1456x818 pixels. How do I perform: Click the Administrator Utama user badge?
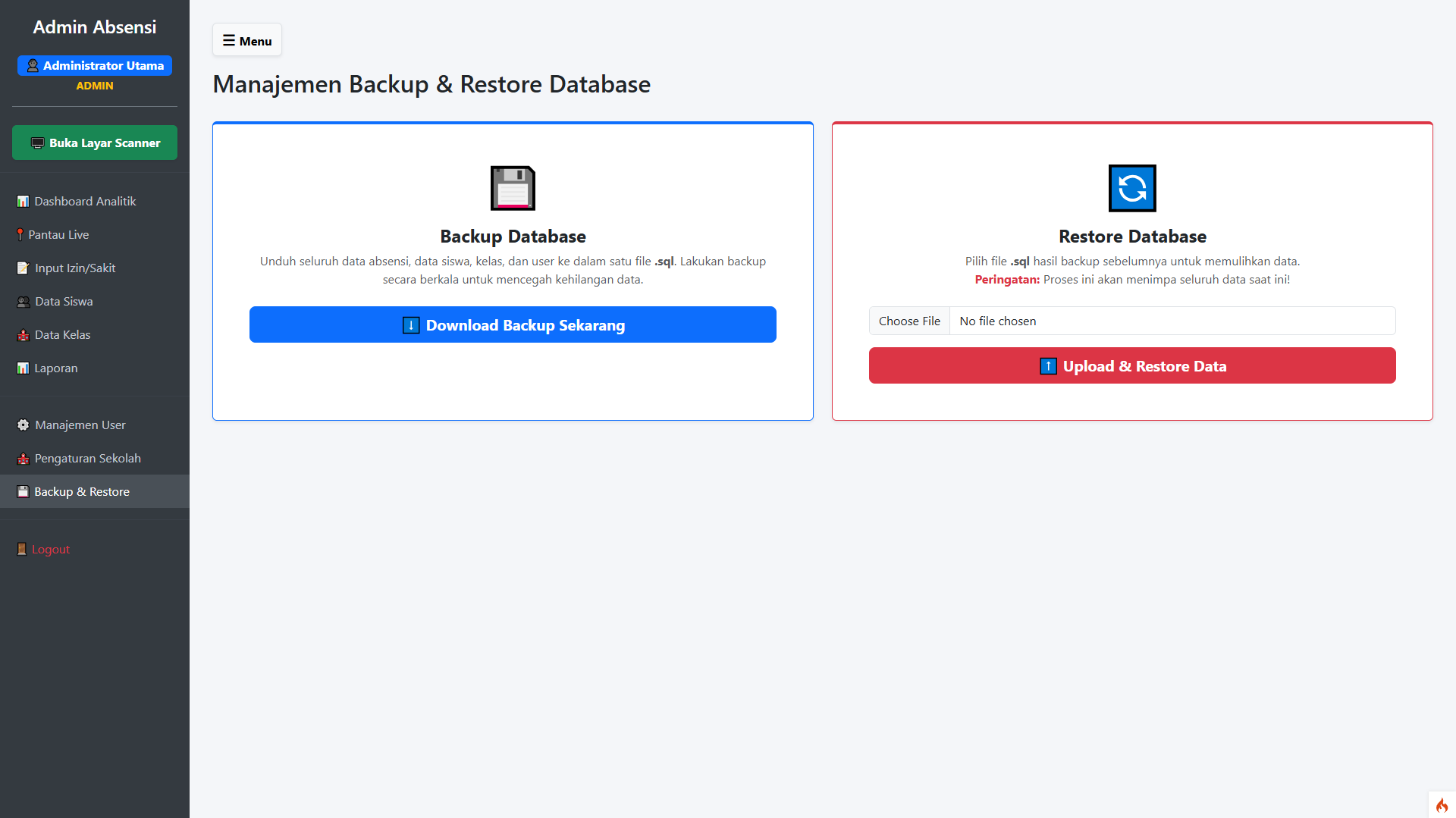pos(95,66)
